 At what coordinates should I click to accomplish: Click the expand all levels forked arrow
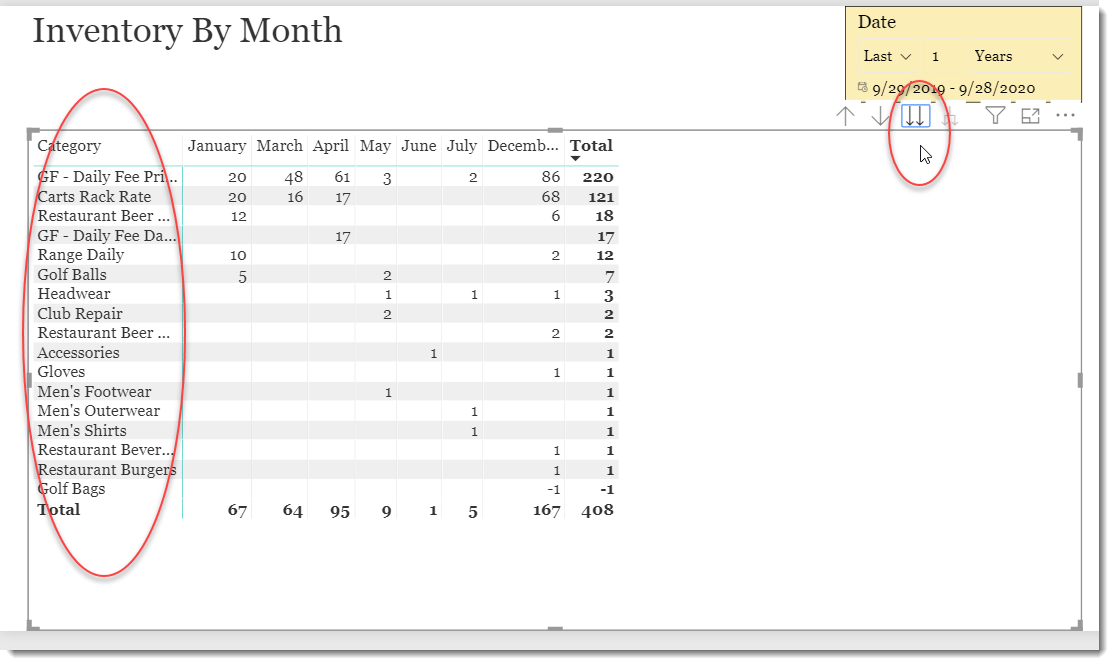[950, 115]
